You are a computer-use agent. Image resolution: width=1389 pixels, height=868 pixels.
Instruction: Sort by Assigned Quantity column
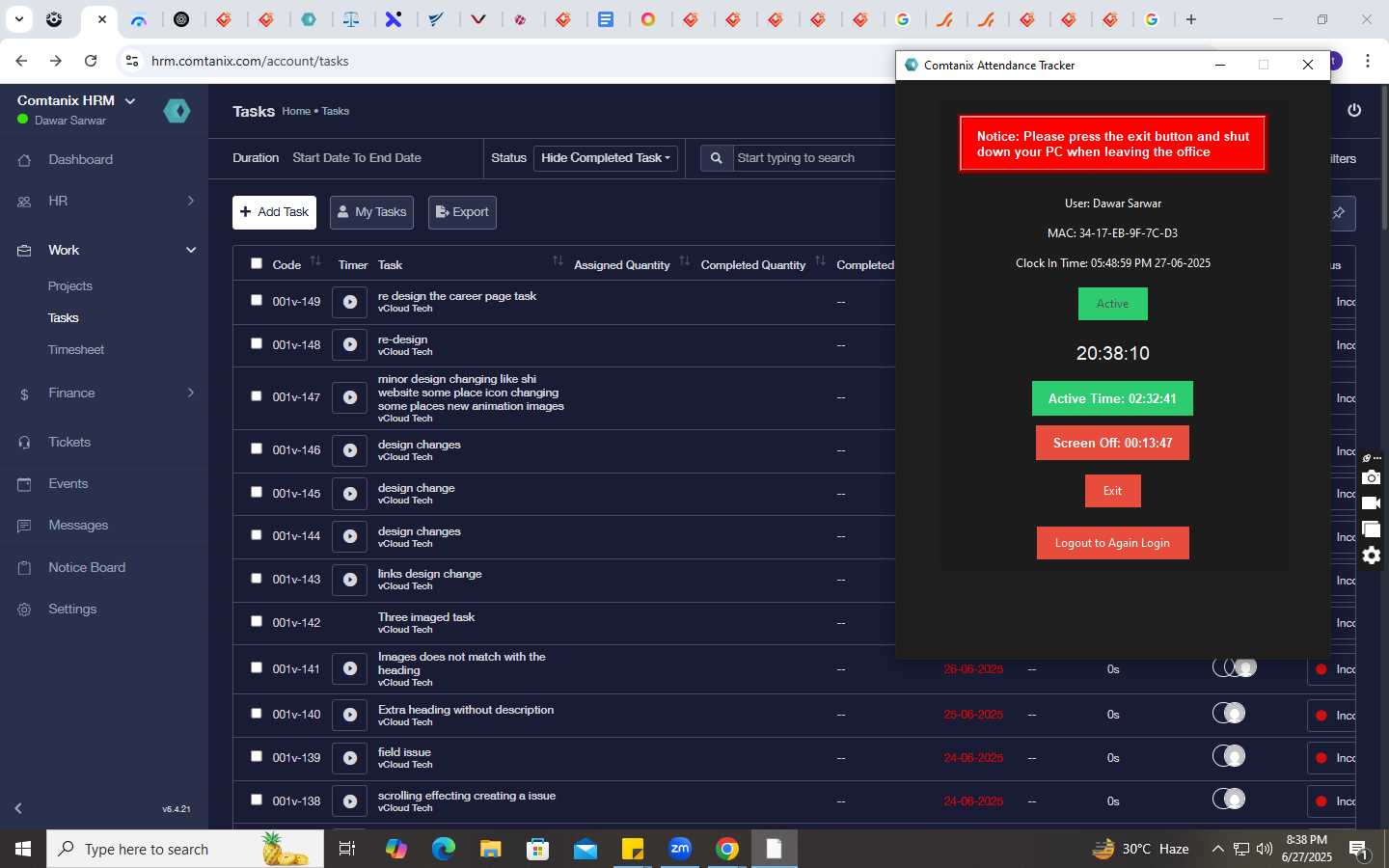tap(684, 262)
